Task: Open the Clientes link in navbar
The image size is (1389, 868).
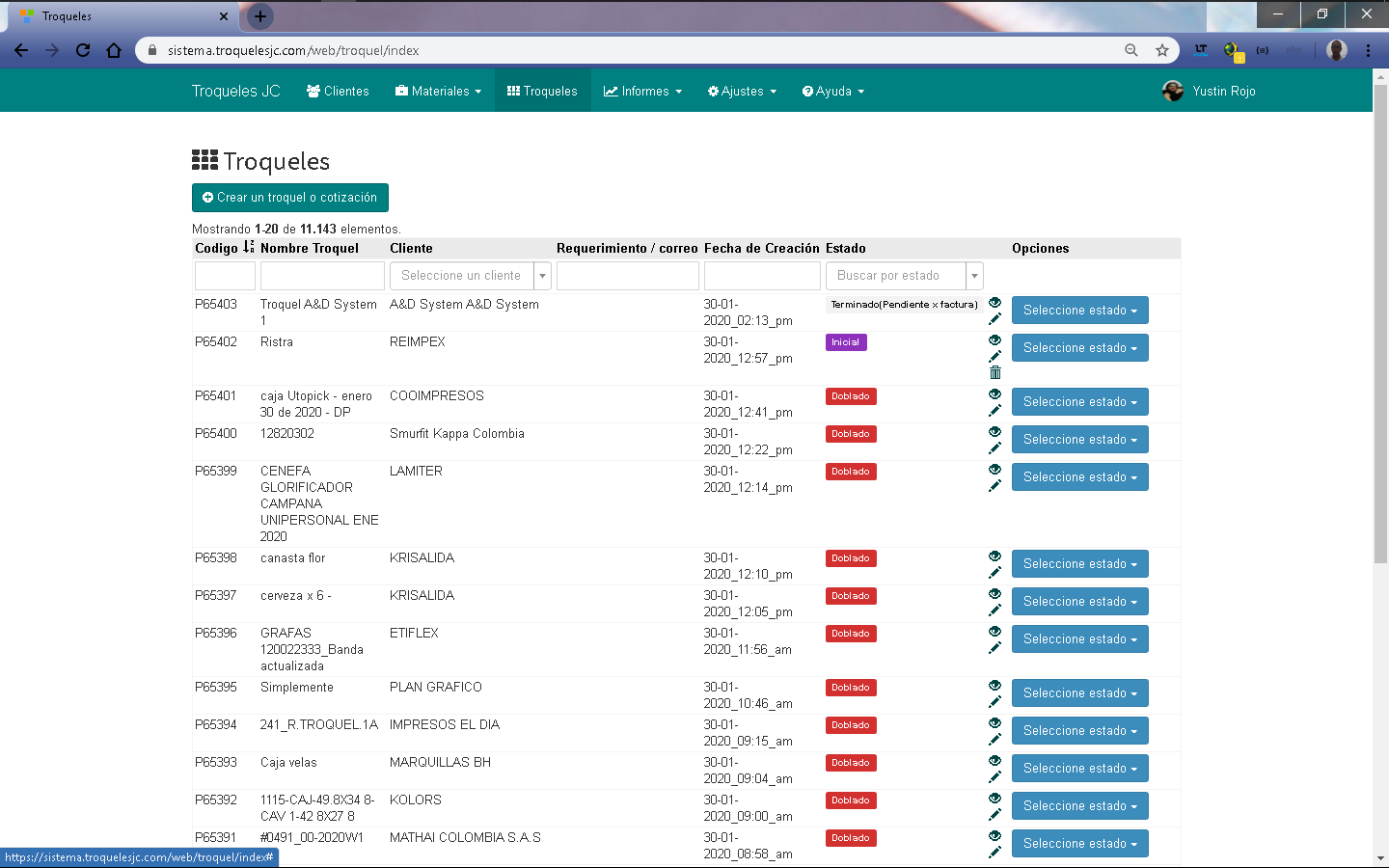Action: [x=338, y=91]
